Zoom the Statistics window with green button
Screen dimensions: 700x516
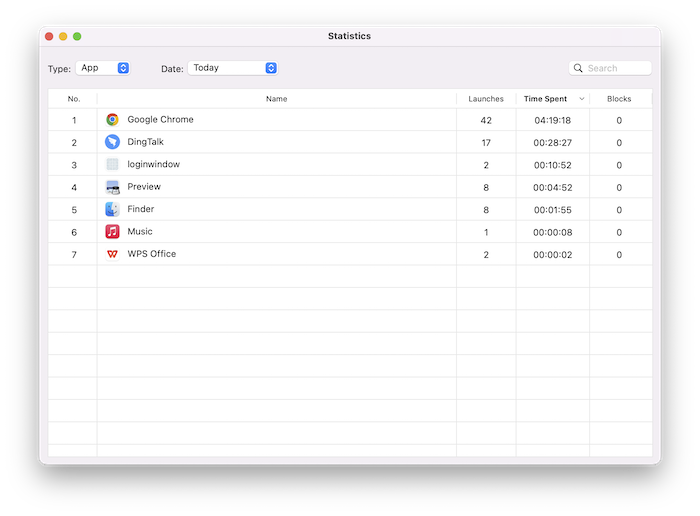[77, 36]
